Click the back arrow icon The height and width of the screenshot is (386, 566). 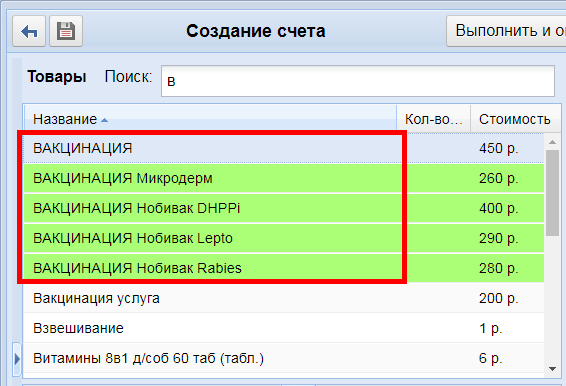[29, 31]
